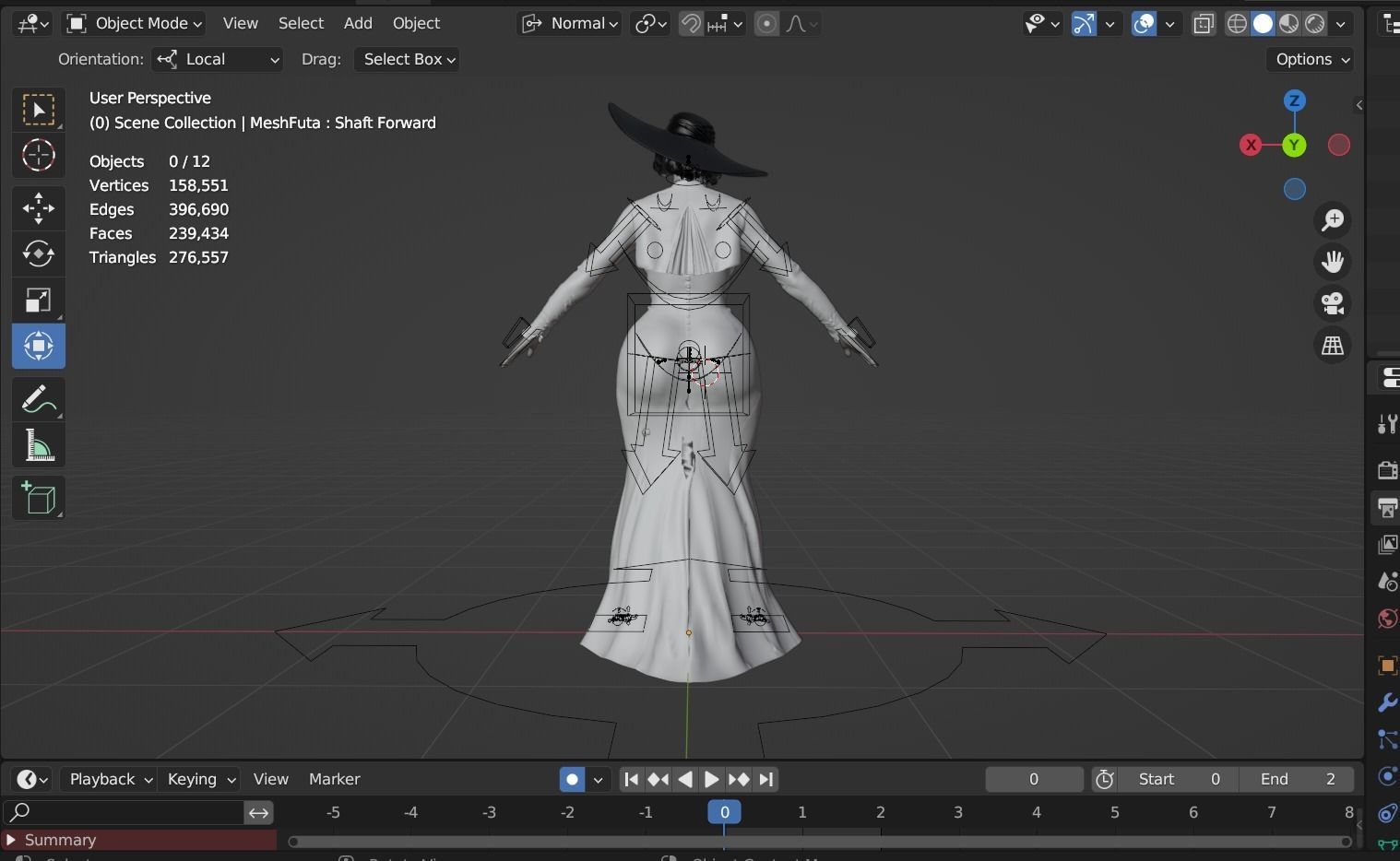The width and height of the screenshot is (1400, 861).
Task: Pick the Annotate pencil tool
Action: point(39,399)
